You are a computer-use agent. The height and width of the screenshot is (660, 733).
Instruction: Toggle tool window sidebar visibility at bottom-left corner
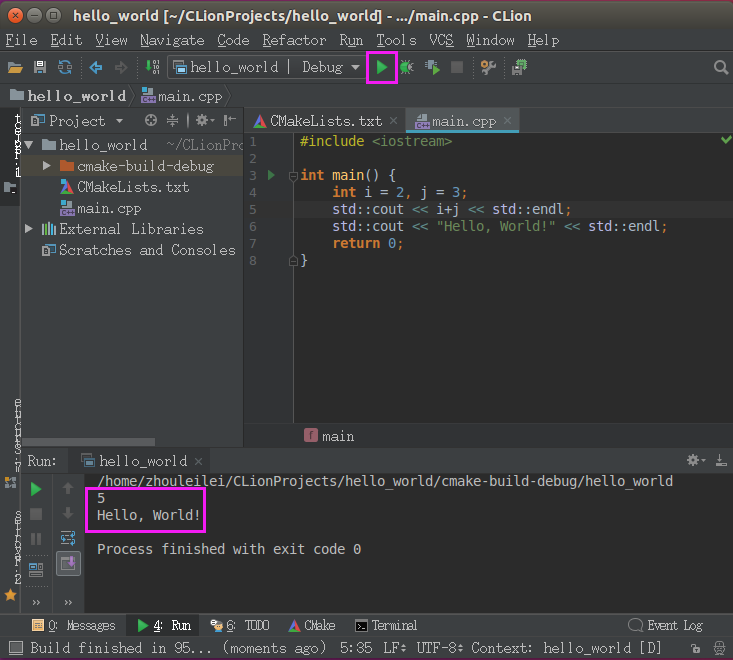click(x=14, y=648)
